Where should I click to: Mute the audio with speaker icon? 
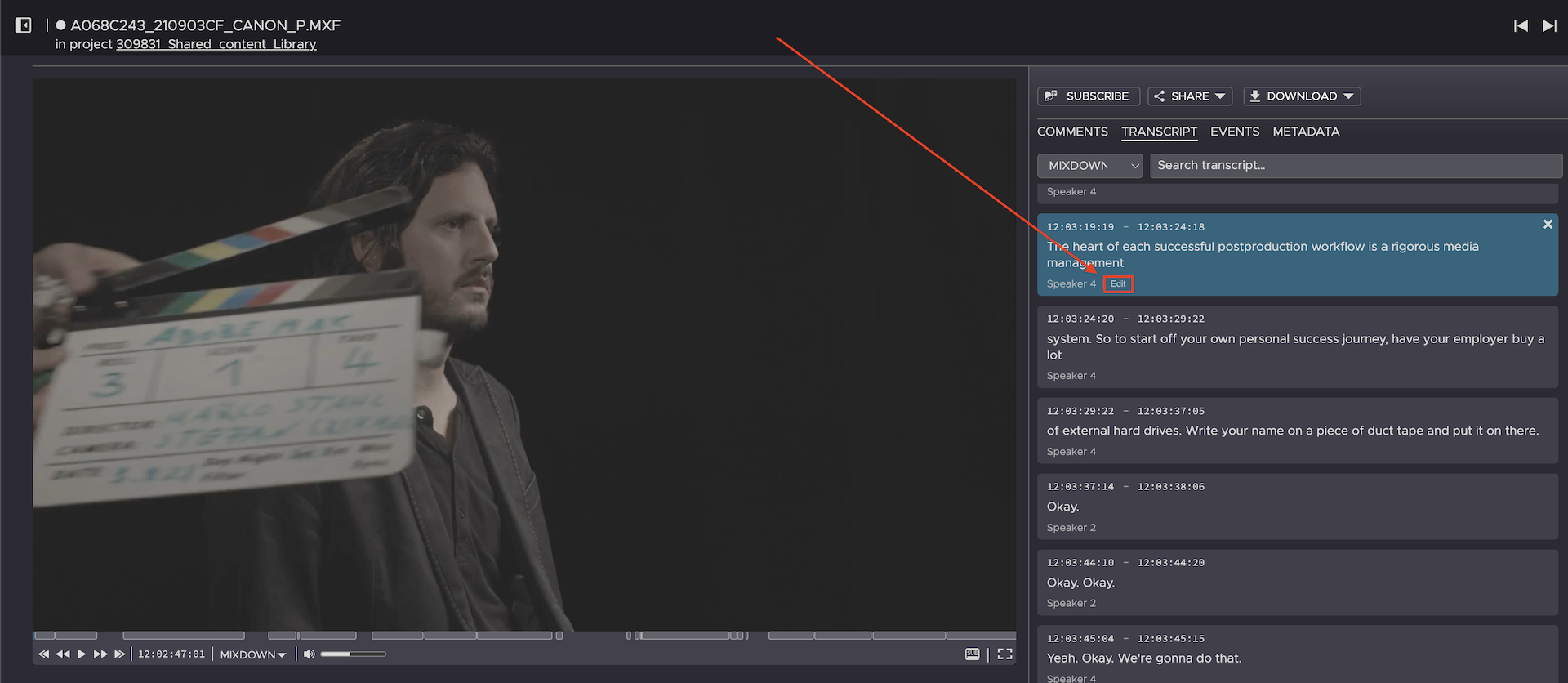[310, 654]
